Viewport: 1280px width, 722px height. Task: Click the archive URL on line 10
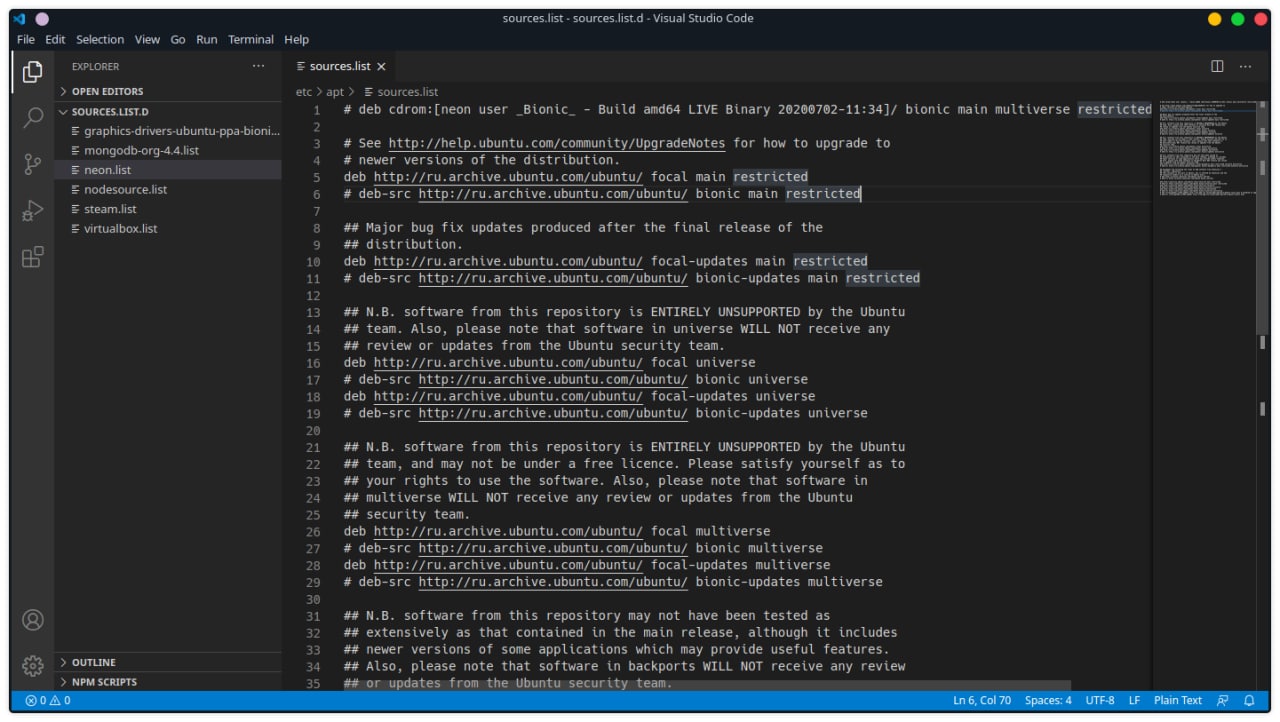click(508, 261)
